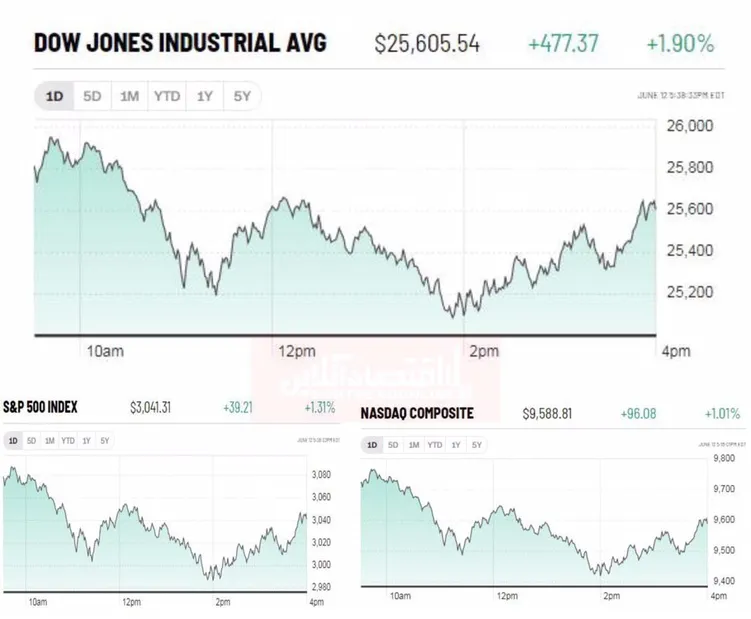The width and height of the screenshot is (751, 619).
Task: Click the Dow Jones 12pm chart gridline
Action: pyautogui.click(x=273, y=228)
